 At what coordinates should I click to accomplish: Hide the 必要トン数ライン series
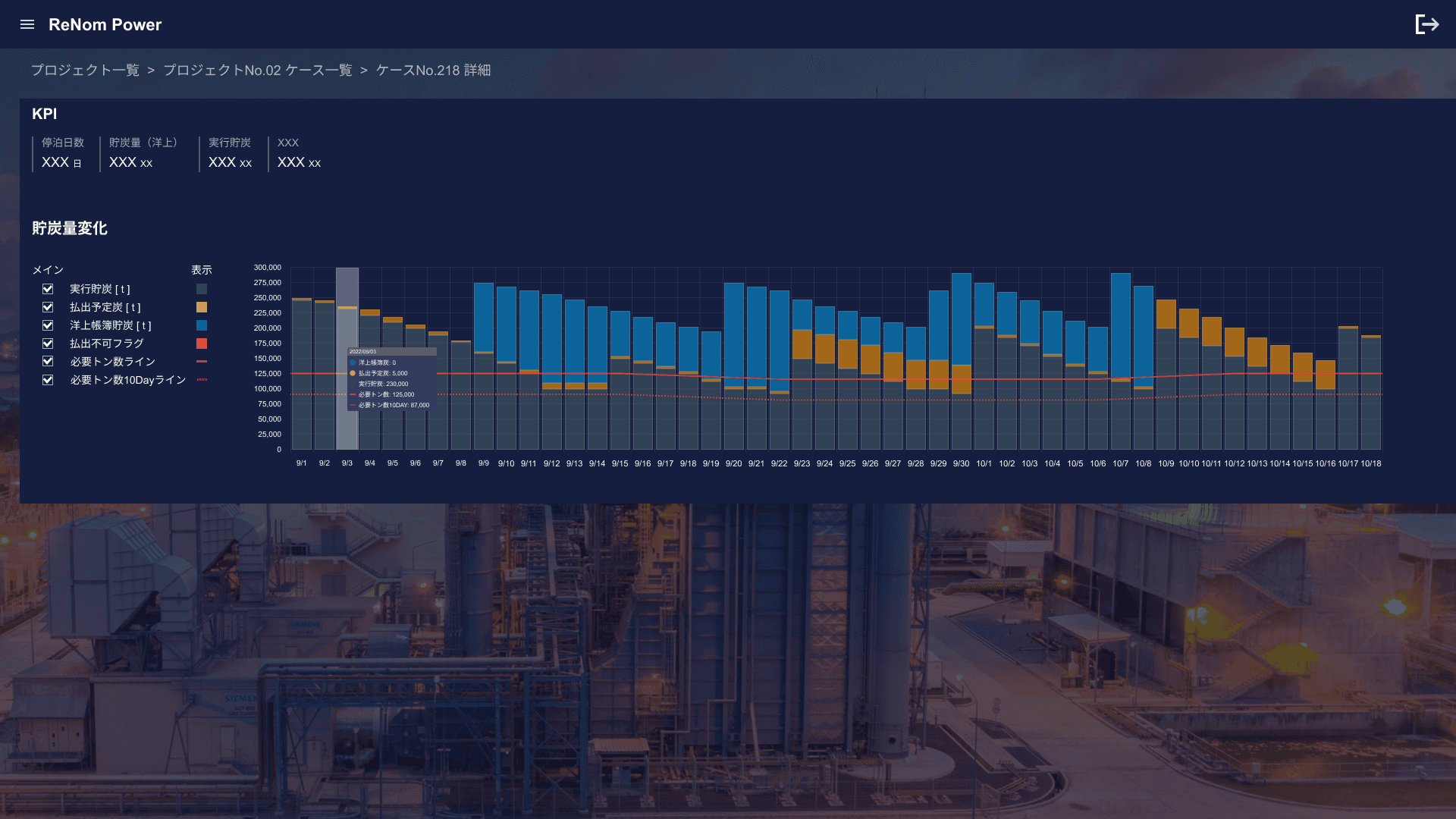pyautogui.click(x=48, y=362)
